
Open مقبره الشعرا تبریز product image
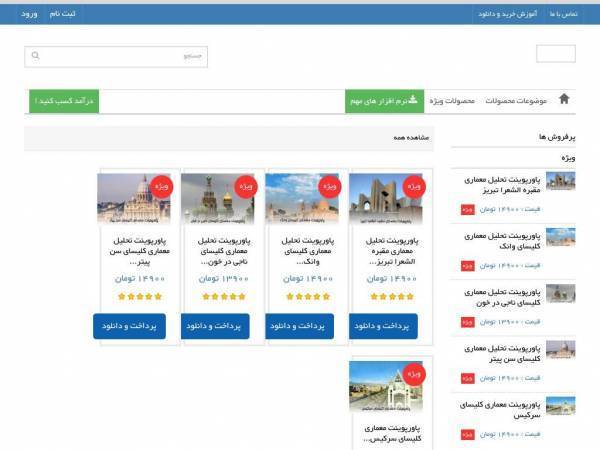(386, 198)
